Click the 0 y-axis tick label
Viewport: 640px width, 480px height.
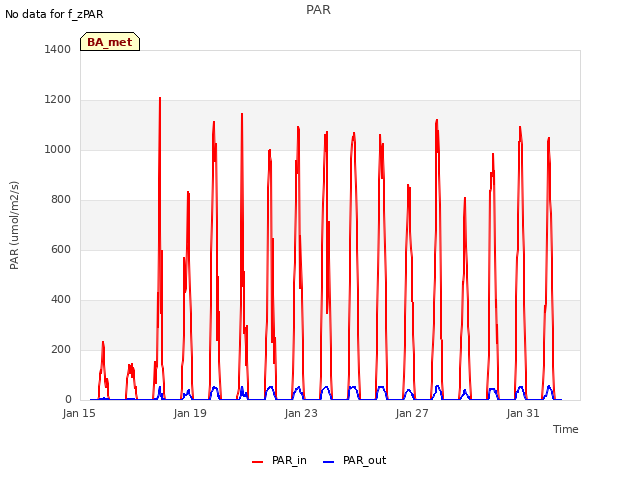point(68,400)
